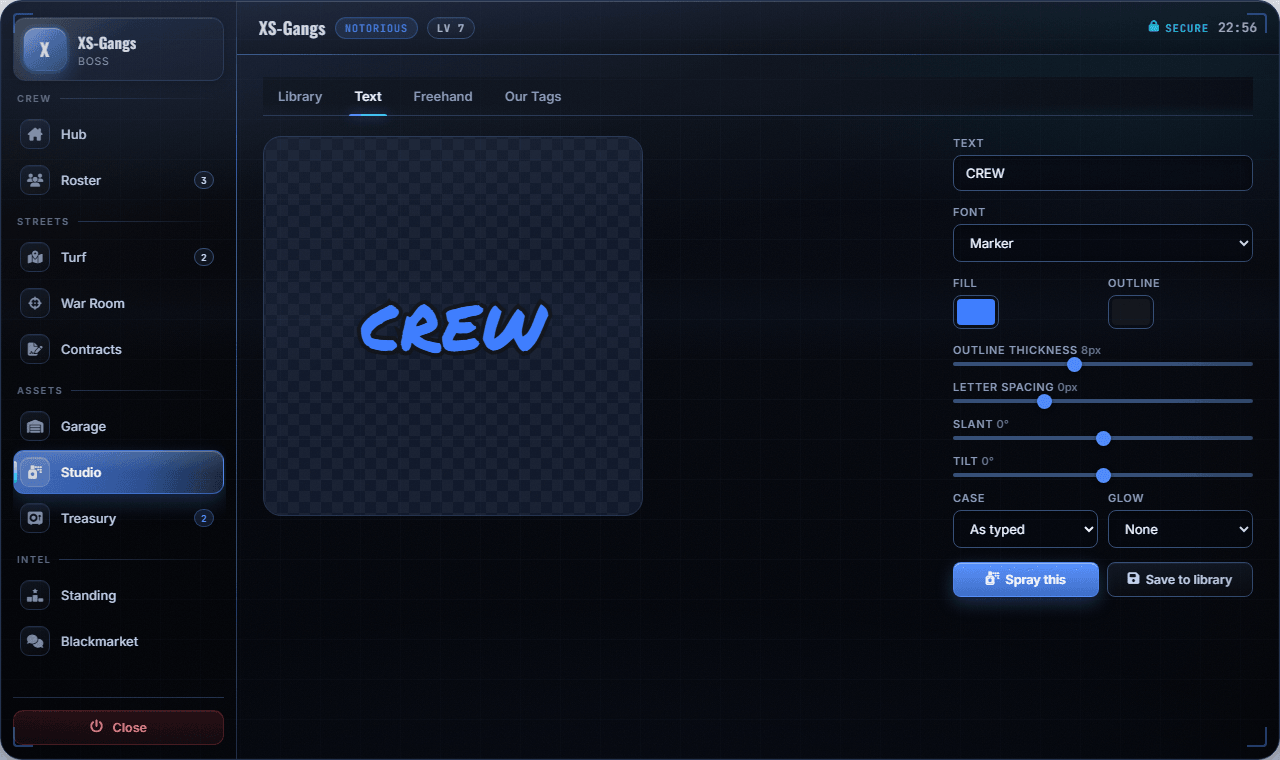Viewport: 1280px width, 760px height.
Task: Click the Outline Thickness slider handle
Action: [1075, 364]
